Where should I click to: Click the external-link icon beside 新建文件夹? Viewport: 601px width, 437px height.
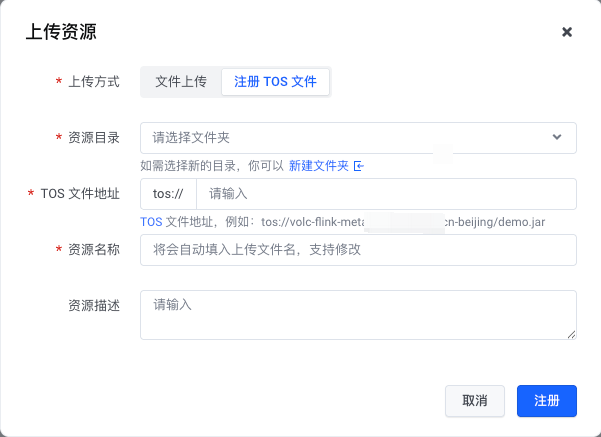point(359,166)
